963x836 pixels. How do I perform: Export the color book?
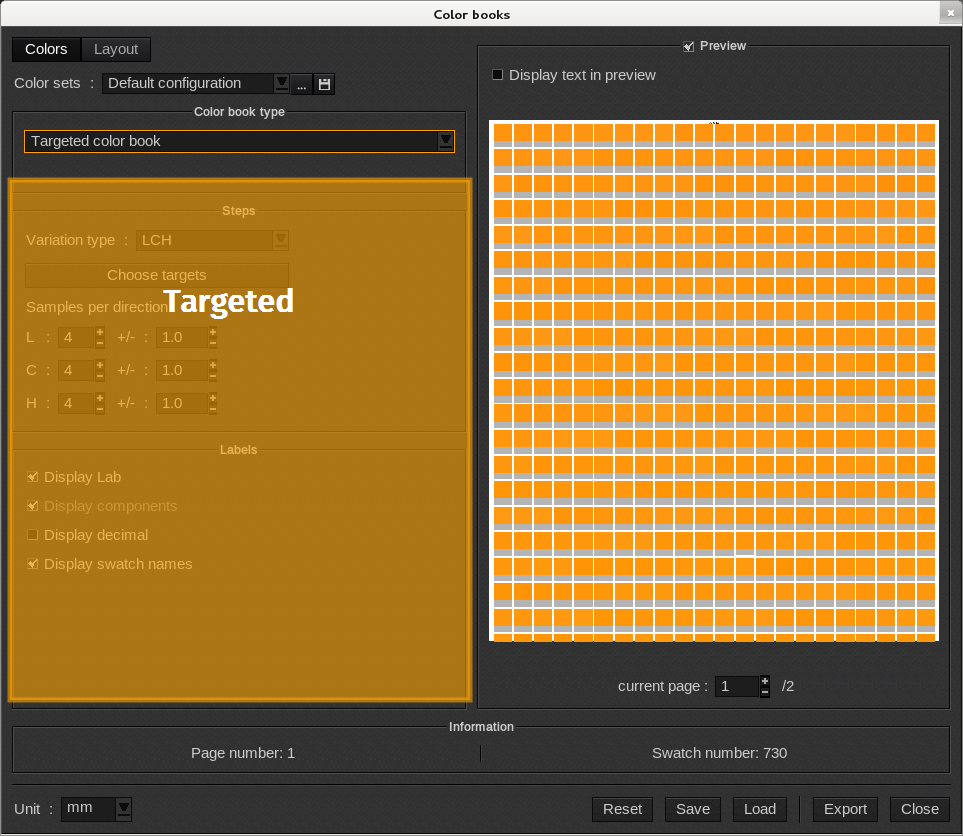844,809
